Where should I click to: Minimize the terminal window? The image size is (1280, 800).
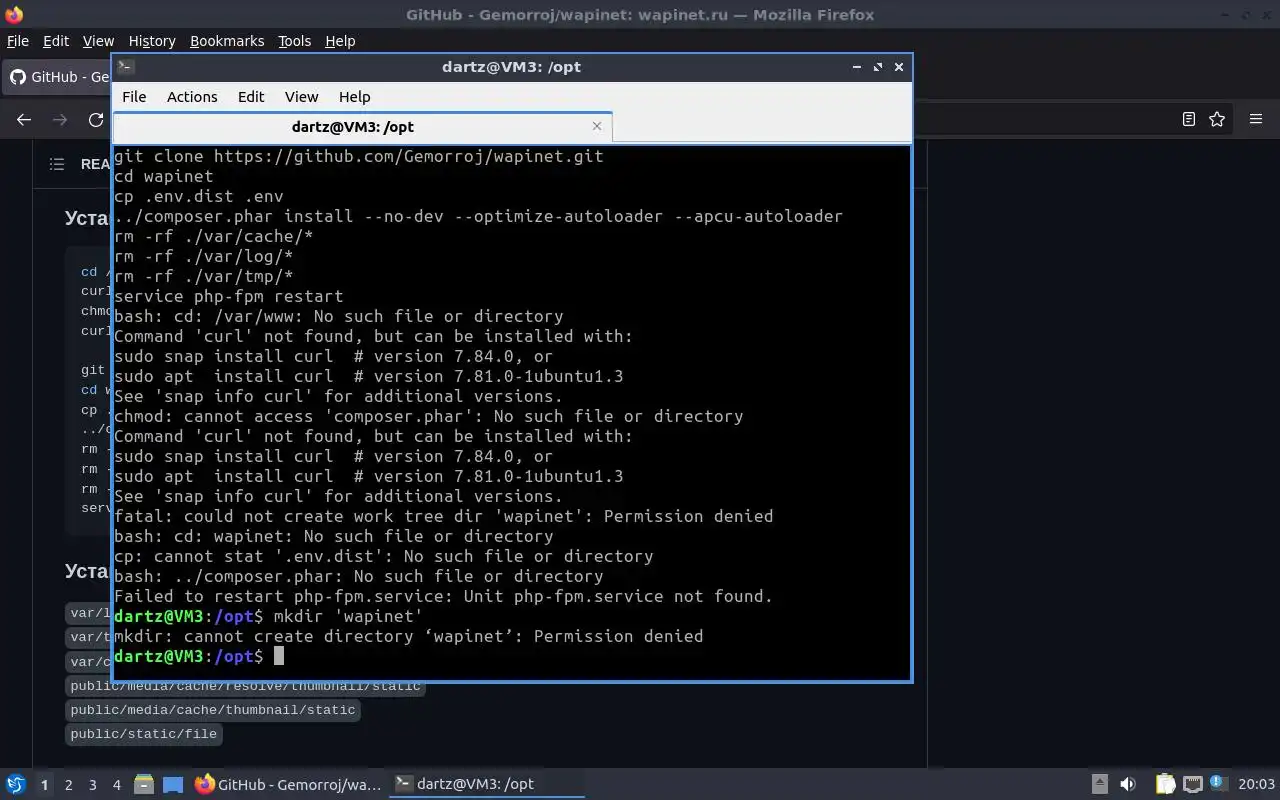(x=856, y=67)
